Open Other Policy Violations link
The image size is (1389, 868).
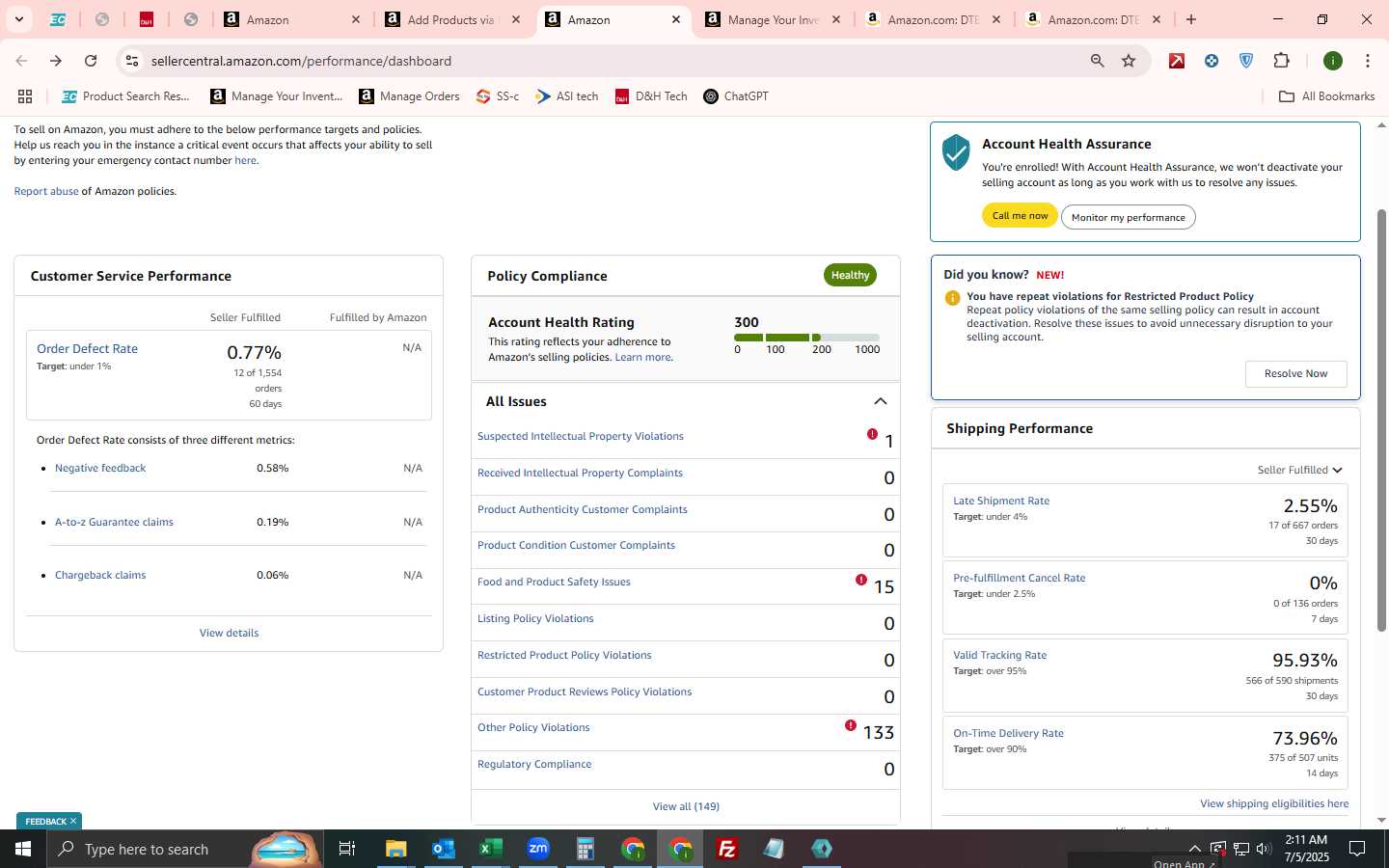533,727
